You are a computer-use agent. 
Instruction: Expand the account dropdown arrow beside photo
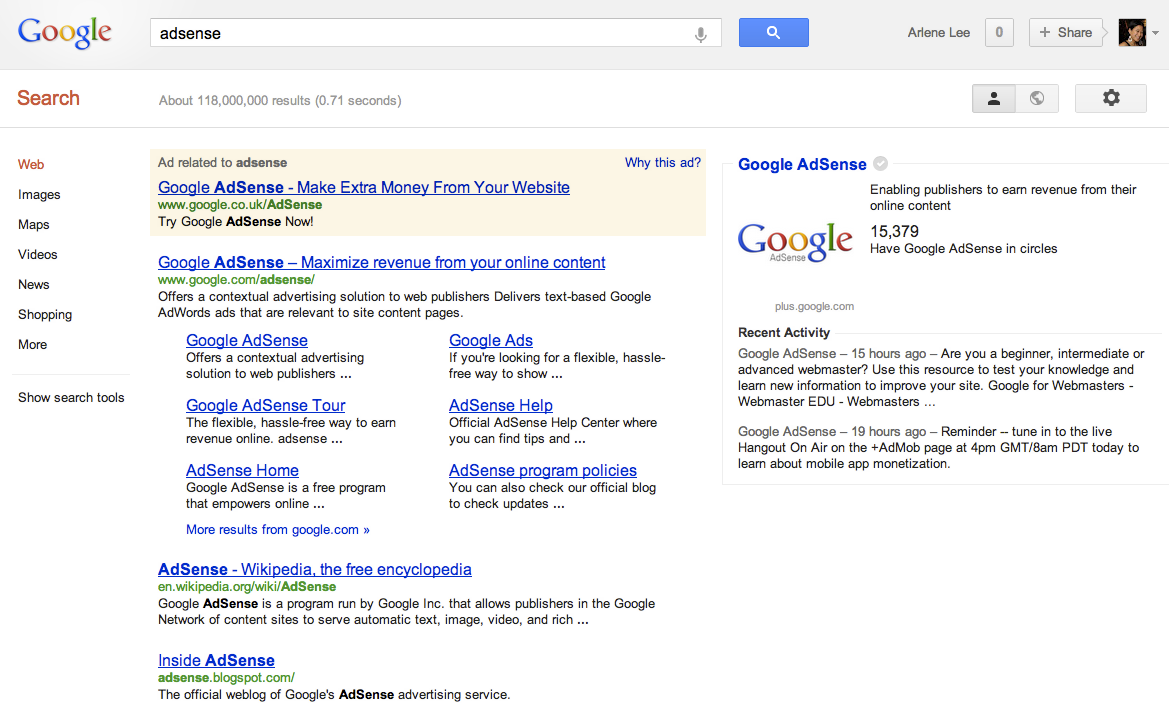(1155, 33)
